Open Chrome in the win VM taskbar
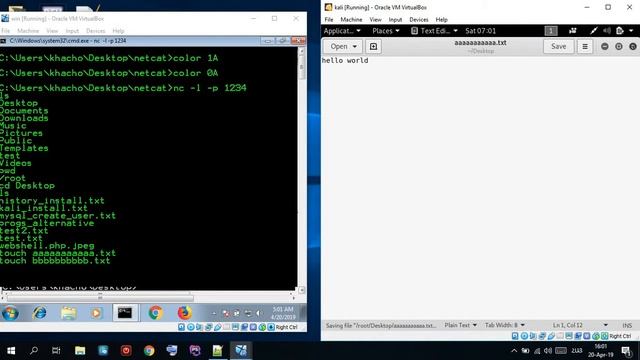 point(155,313)
